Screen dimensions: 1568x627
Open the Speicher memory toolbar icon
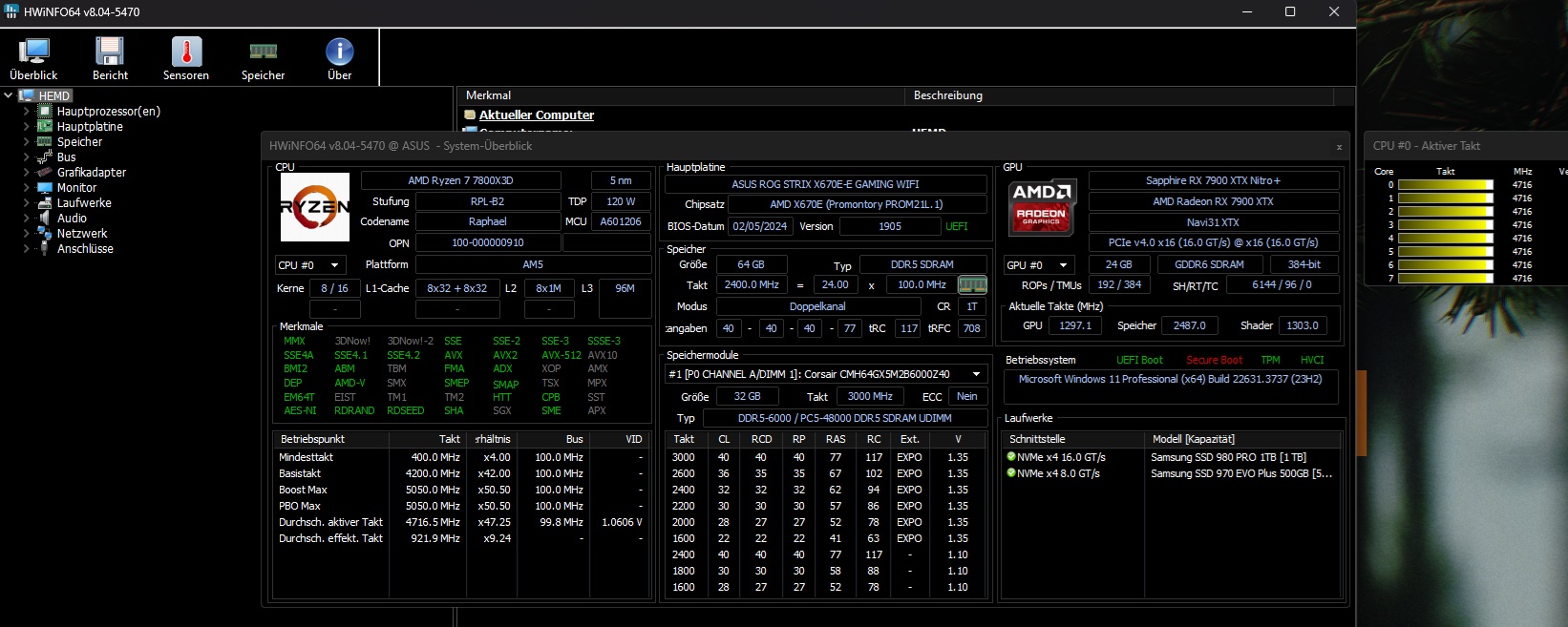(263, 58)
